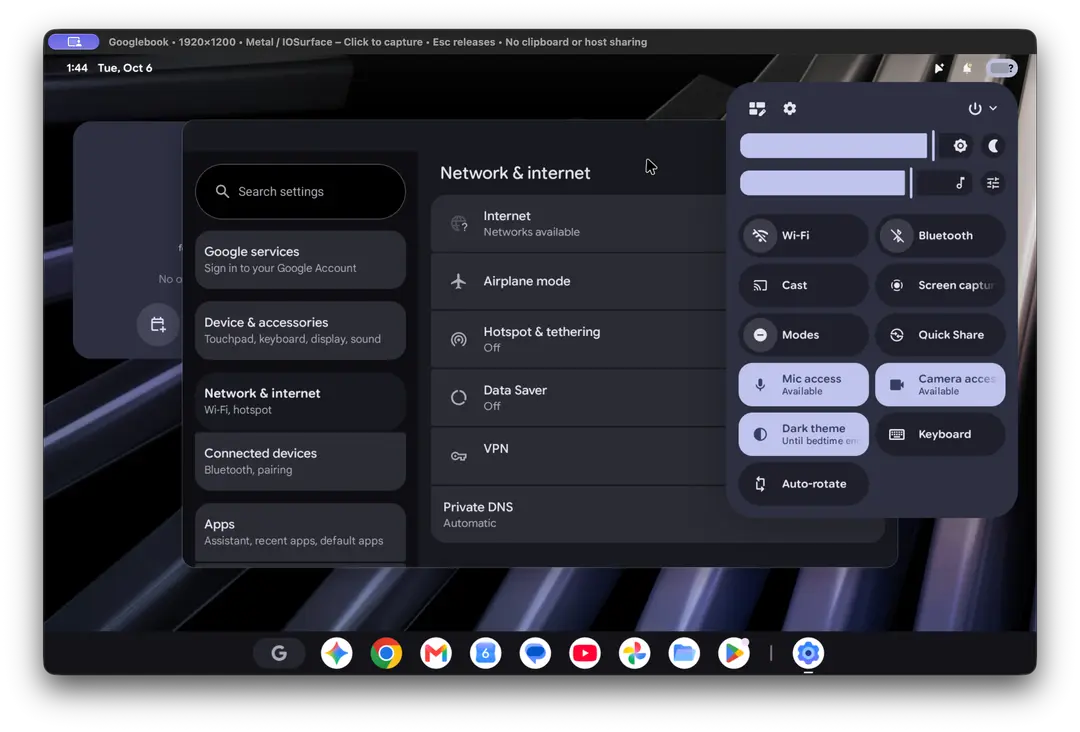Image resolution: width=1080 pixels, height=732 pixels.
Task: Open Google Photos in taskbar
Action: (x=634, y=653)
